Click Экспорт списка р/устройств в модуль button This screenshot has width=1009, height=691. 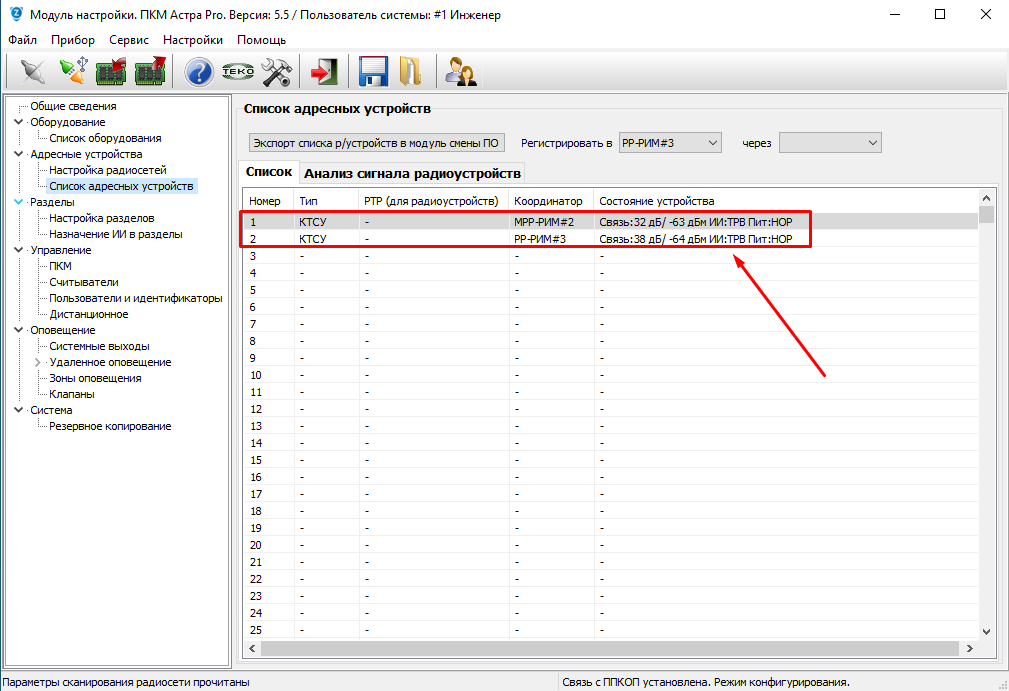[376, 143]
